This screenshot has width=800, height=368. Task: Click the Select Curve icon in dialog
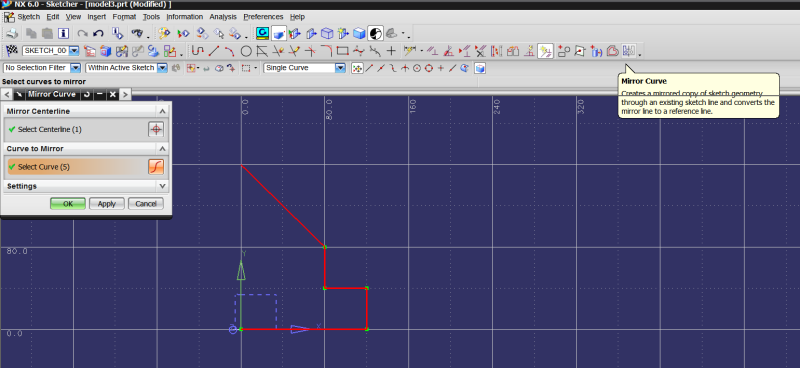pos(156,166)
